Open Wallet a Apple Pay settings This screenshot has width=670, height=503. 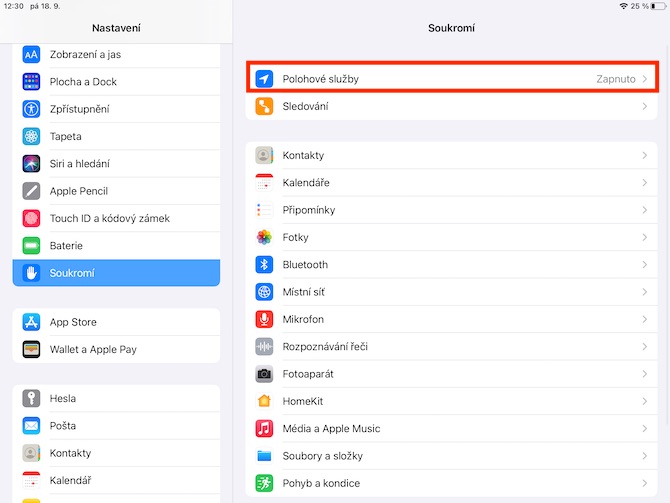(116, 350)
